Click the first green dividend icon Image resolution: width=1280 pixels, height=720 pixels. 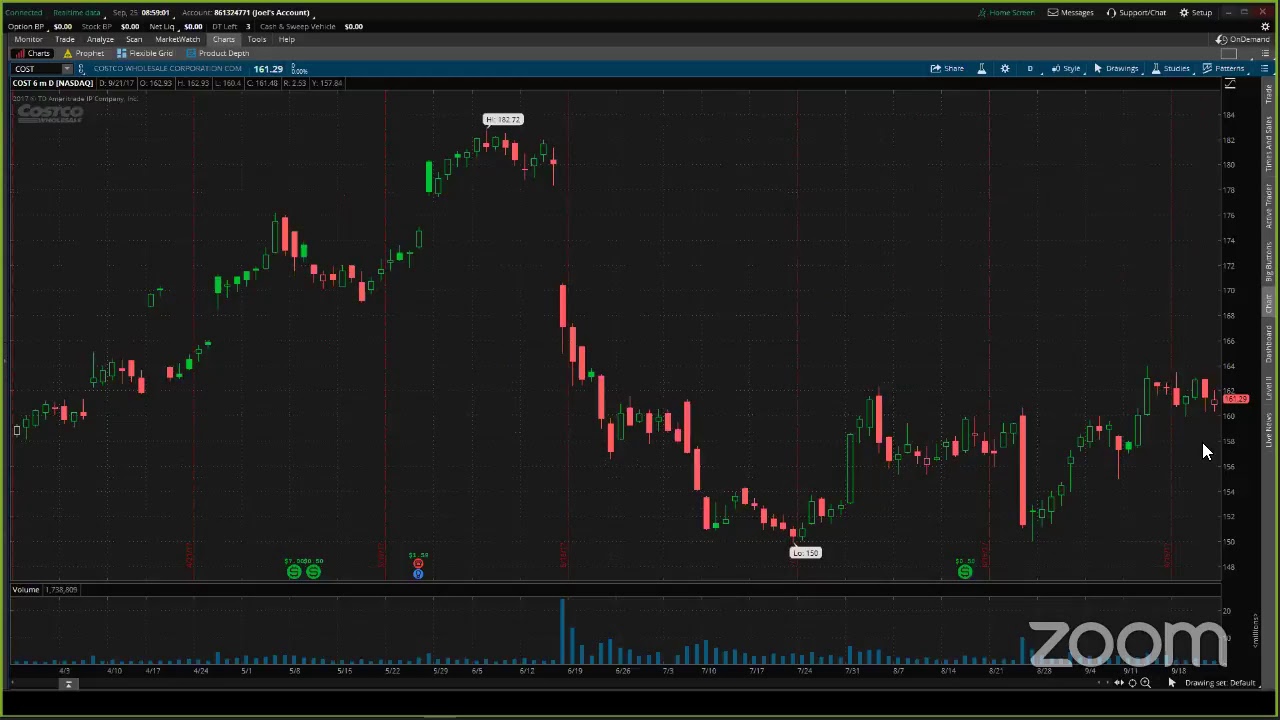(x=294, y=572)
